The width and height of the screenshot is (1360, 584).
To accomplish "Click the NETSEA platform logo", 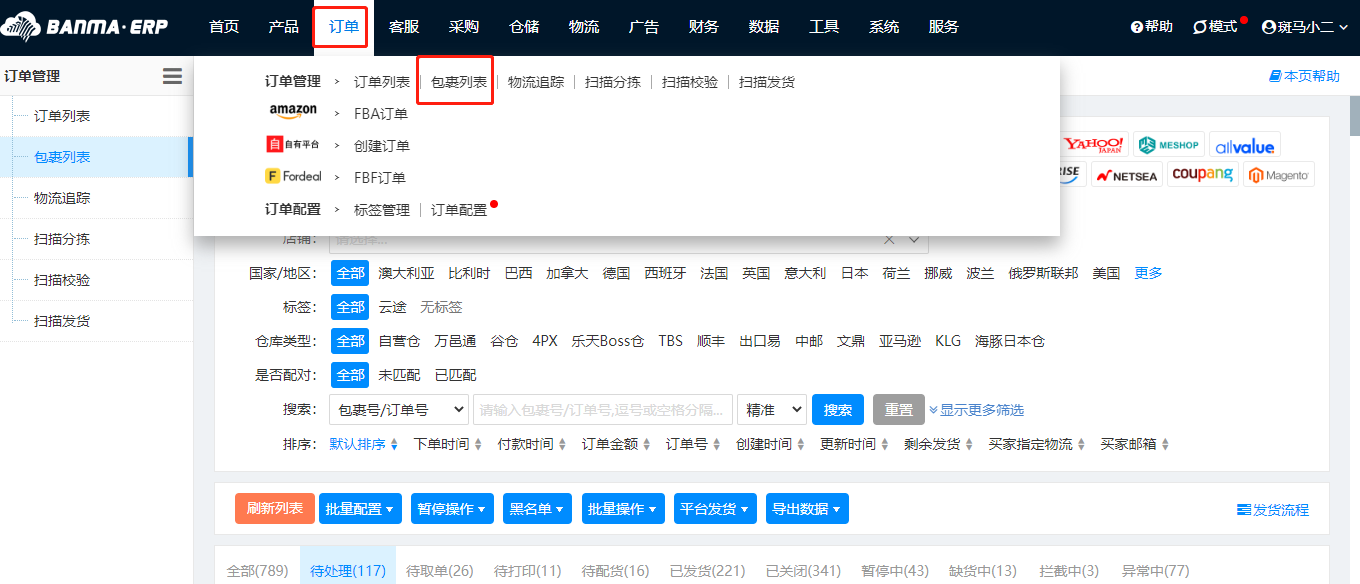I will tap(1125, 175).
